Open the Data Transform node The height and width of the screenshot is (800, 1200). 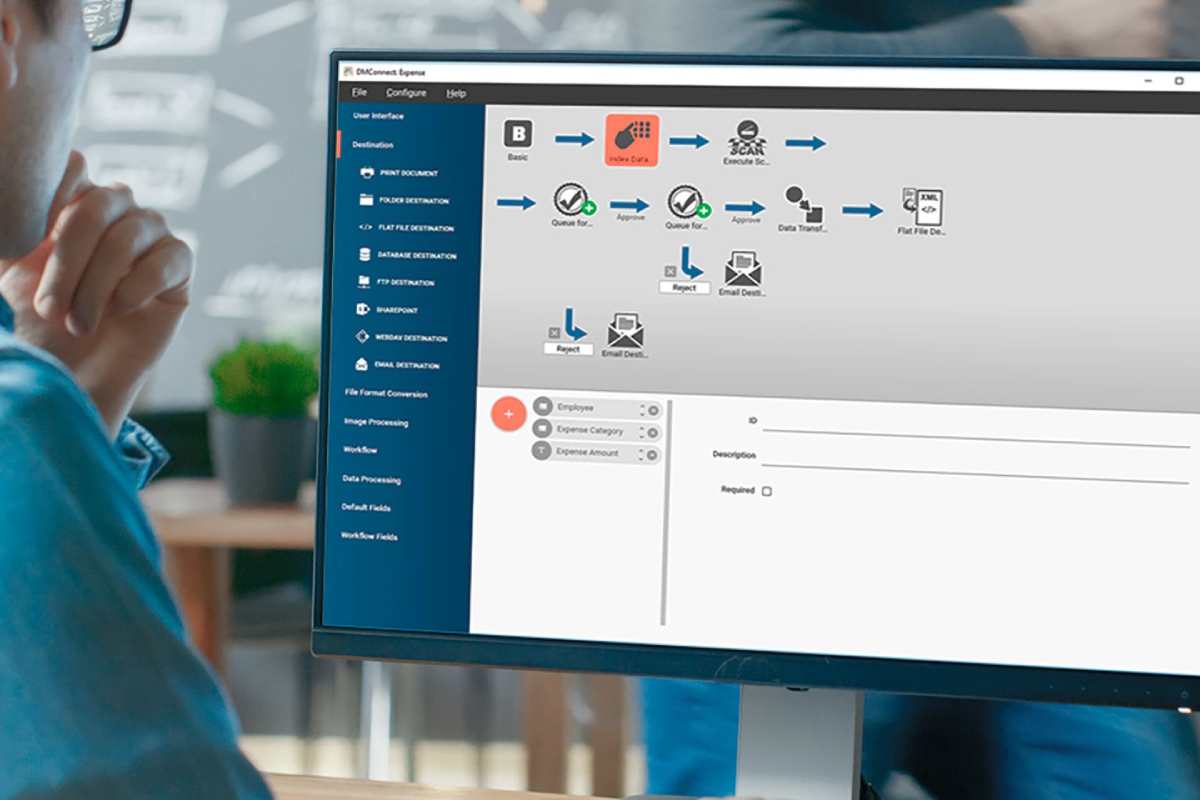click(x=801, y=203)
